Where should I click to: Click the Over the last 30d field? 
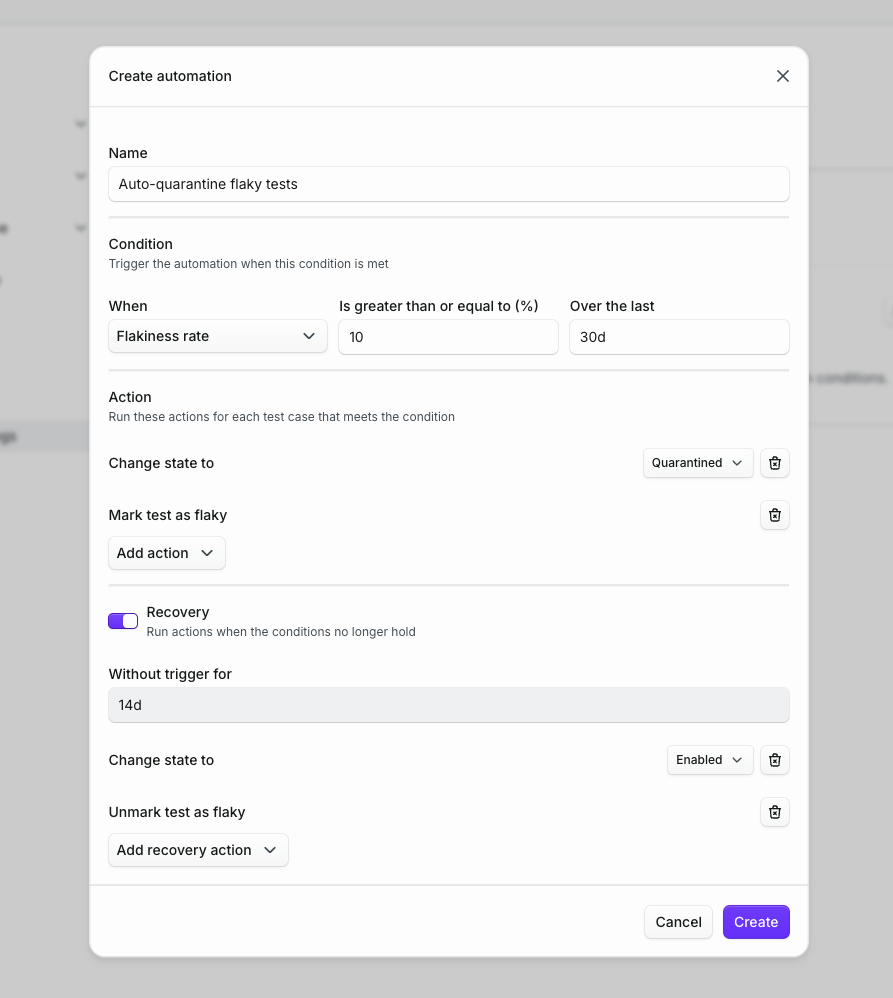679,337
